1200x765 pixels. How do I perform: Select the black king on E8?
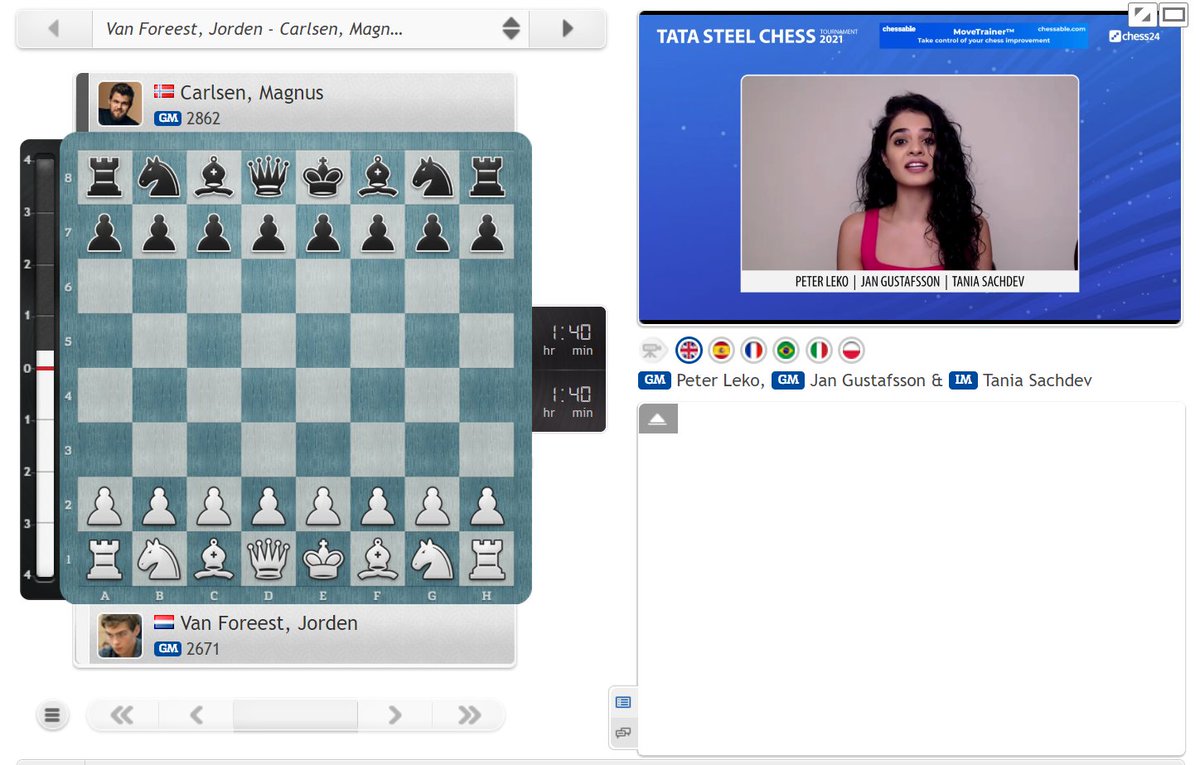tap(323, 178)
